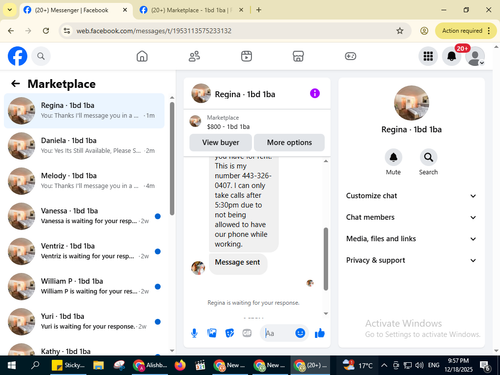Open Friends icon in top navigation
Image resolution: width=500 pixels, height=375 pixels.
(194, 56)
